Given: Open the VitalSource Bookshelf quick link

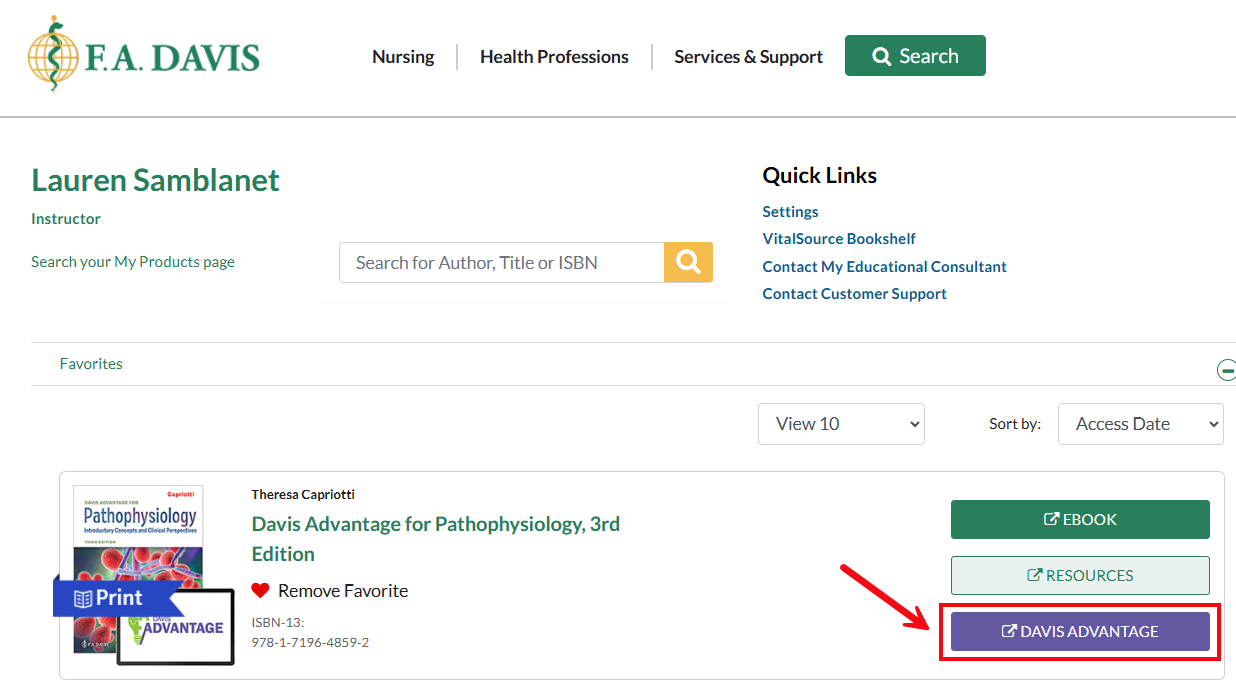Looking at the screenshot, I should 839,239.
